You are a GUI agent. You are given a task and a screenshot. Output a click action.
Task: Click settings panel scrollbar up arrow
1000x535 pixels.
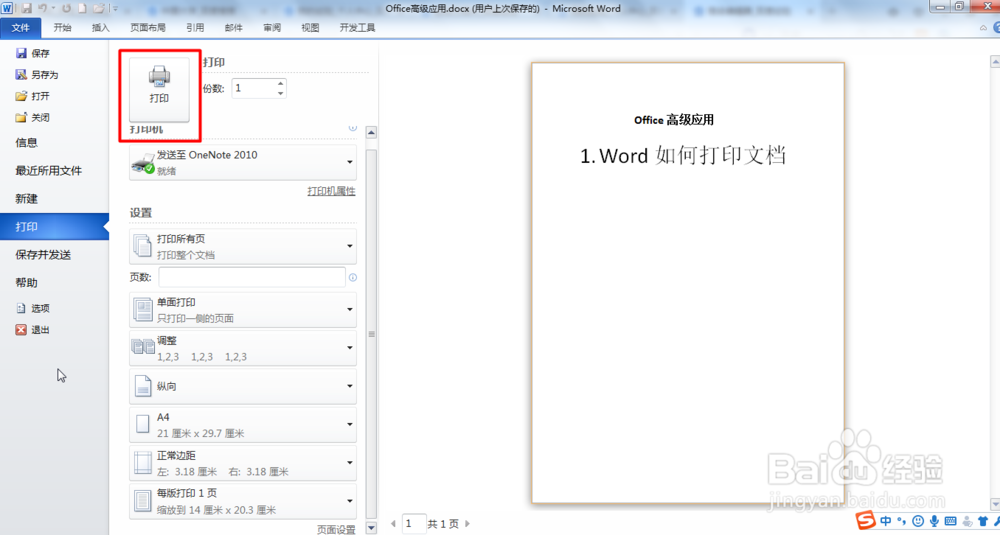click(371, 133)
